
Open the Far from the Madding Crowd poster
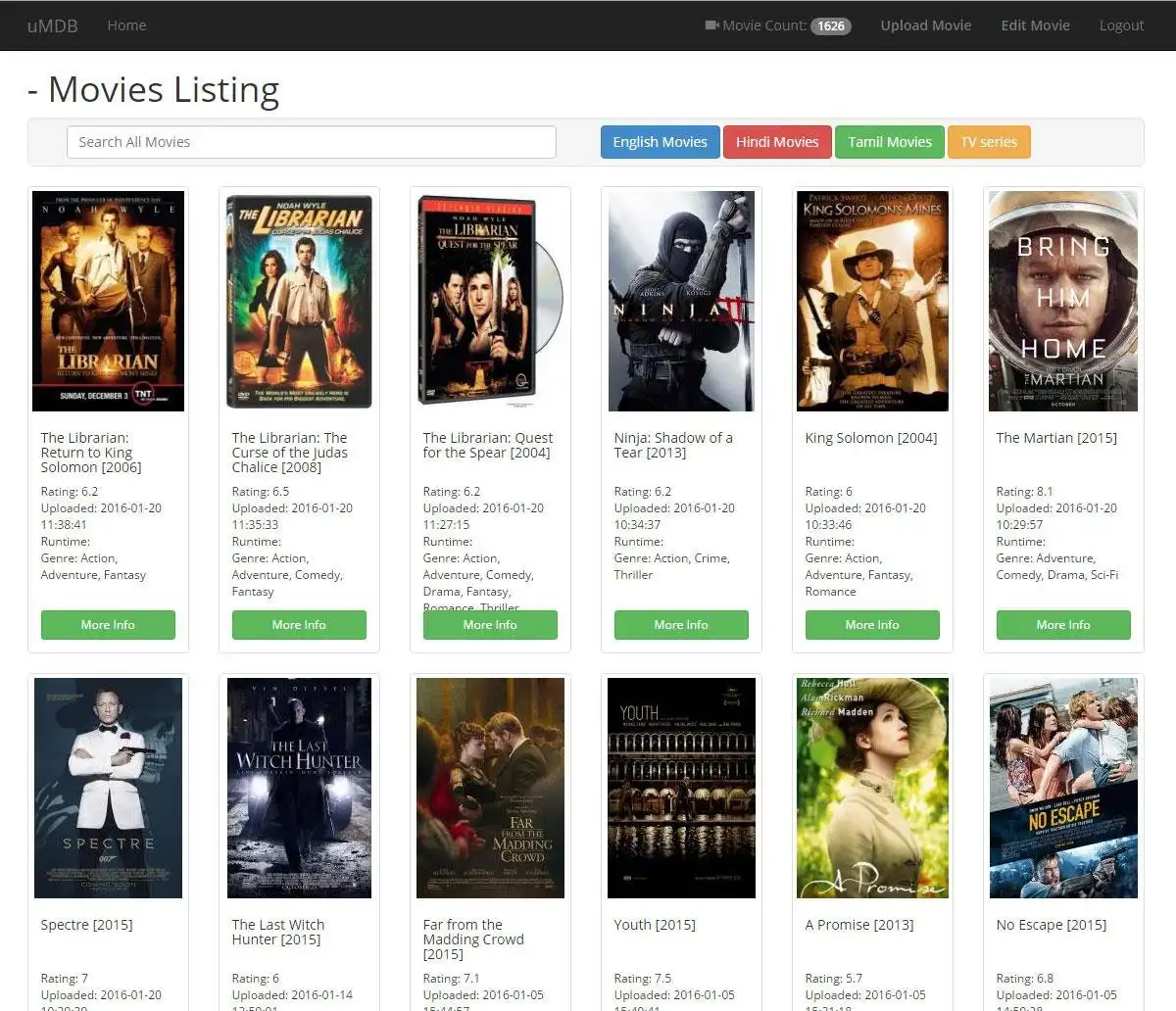click(490, 788)
